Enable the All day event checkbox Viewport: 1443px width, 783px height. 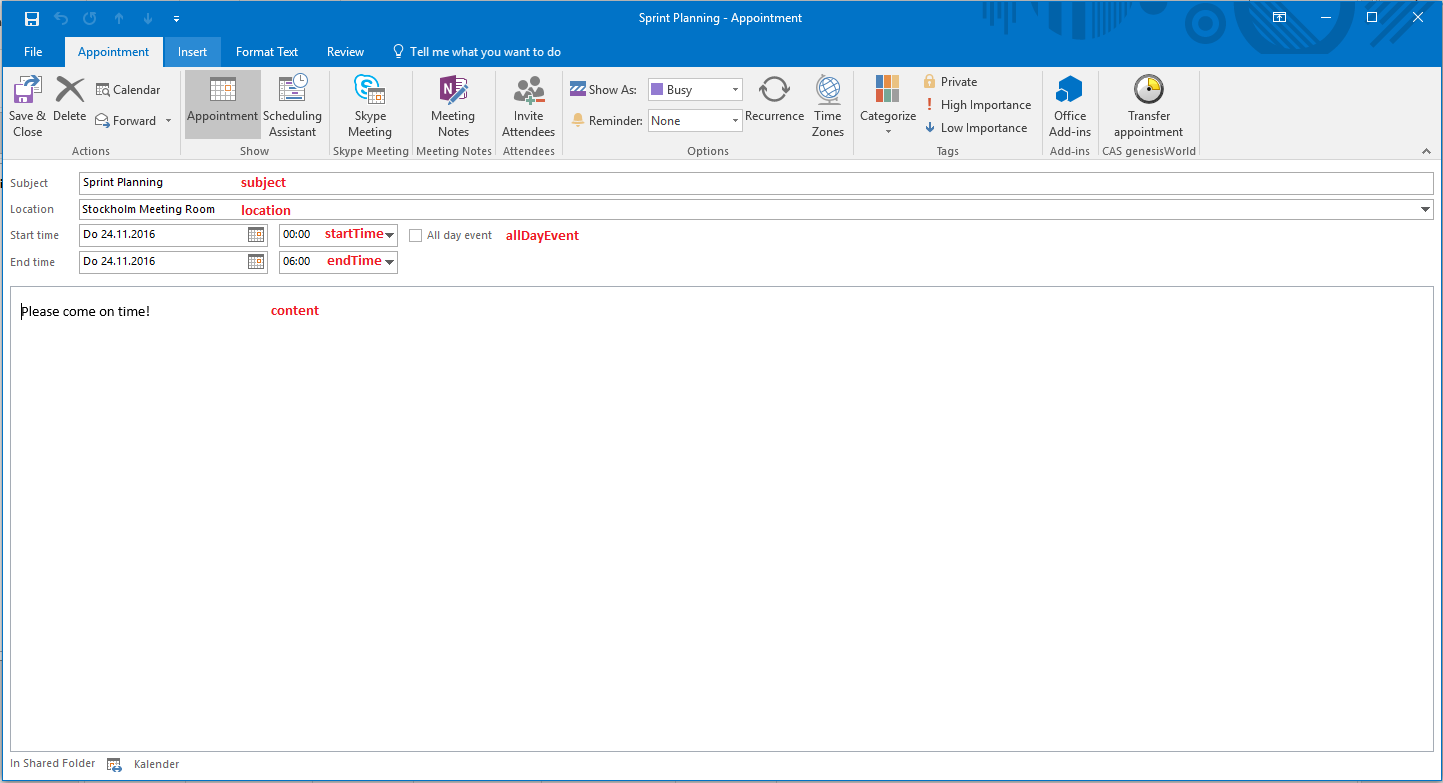pos(415,234)
